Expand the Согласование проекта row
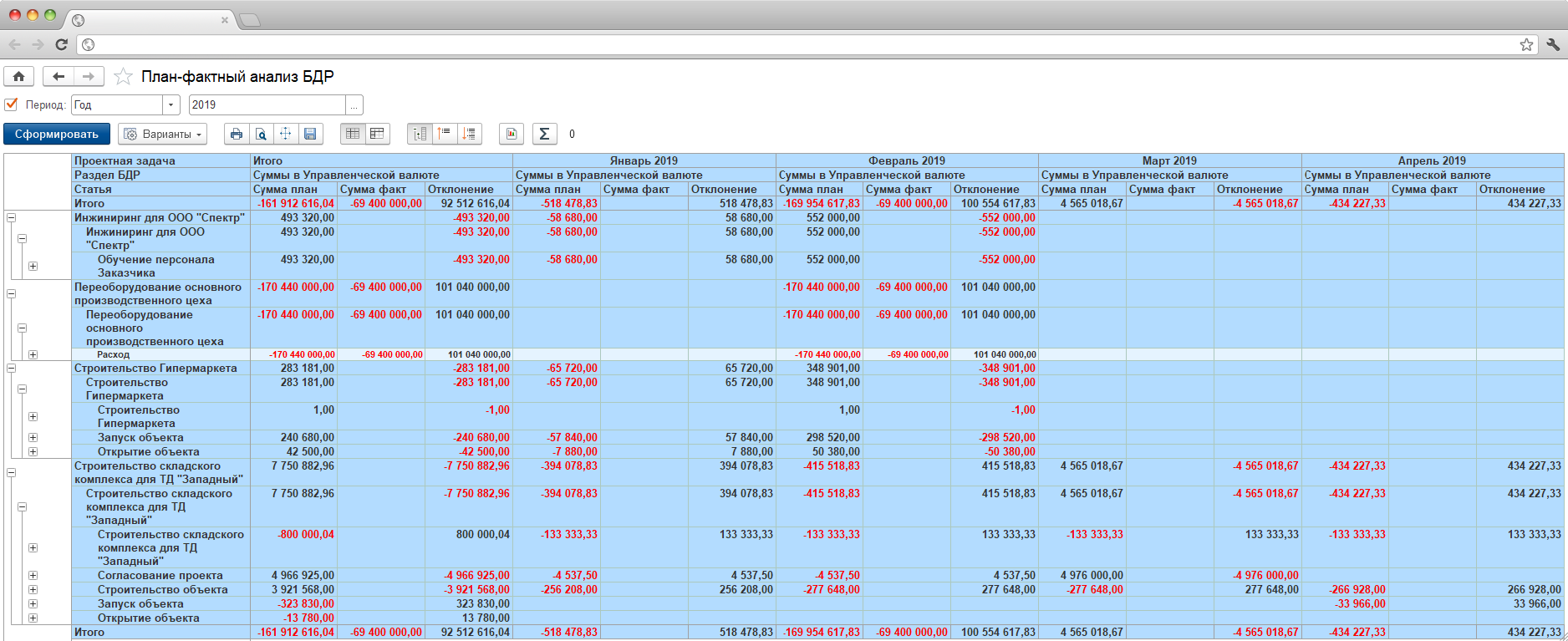 point(33,576)
